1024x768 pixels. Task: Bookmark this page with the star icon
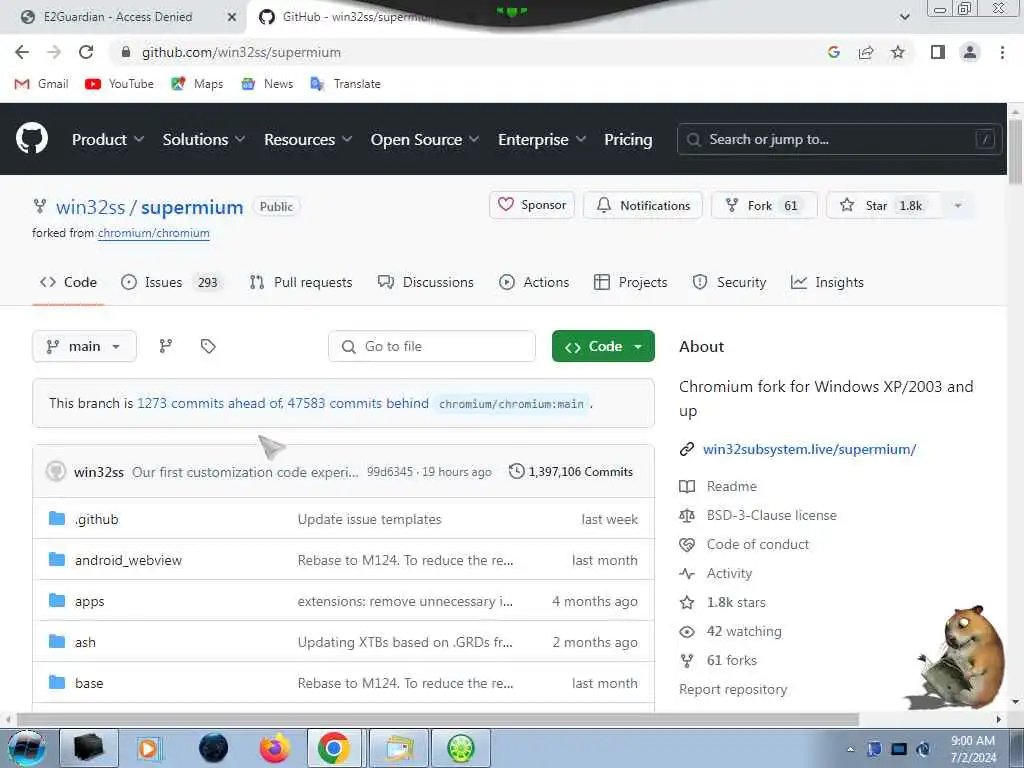pyautogui.click(x=898, y=52)
